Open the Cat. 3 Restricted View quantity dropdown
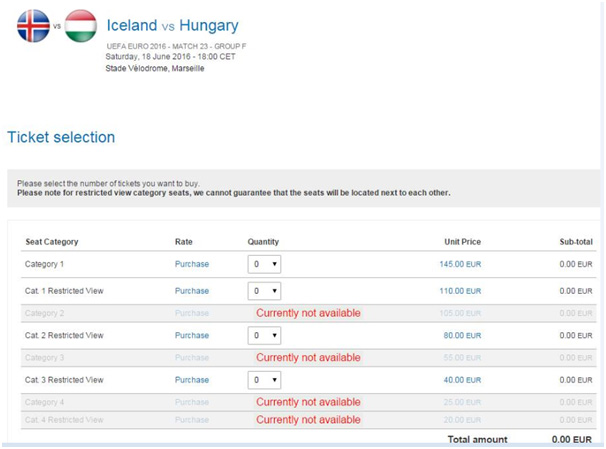The image size is (606, 449). 264,380
